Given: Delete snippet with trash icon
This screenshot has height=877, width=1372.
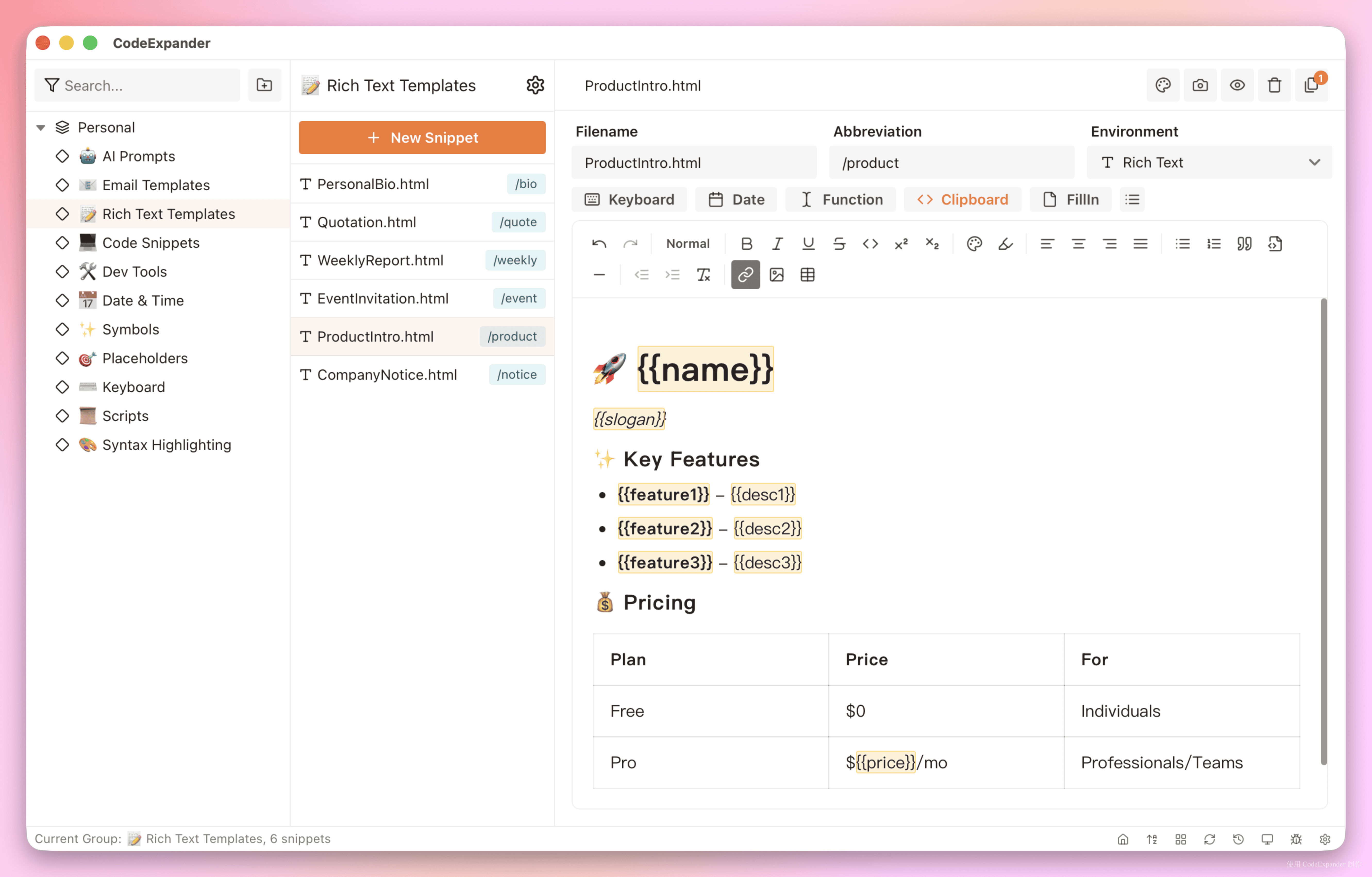Looking at the screenshot, I should 1274,86.
